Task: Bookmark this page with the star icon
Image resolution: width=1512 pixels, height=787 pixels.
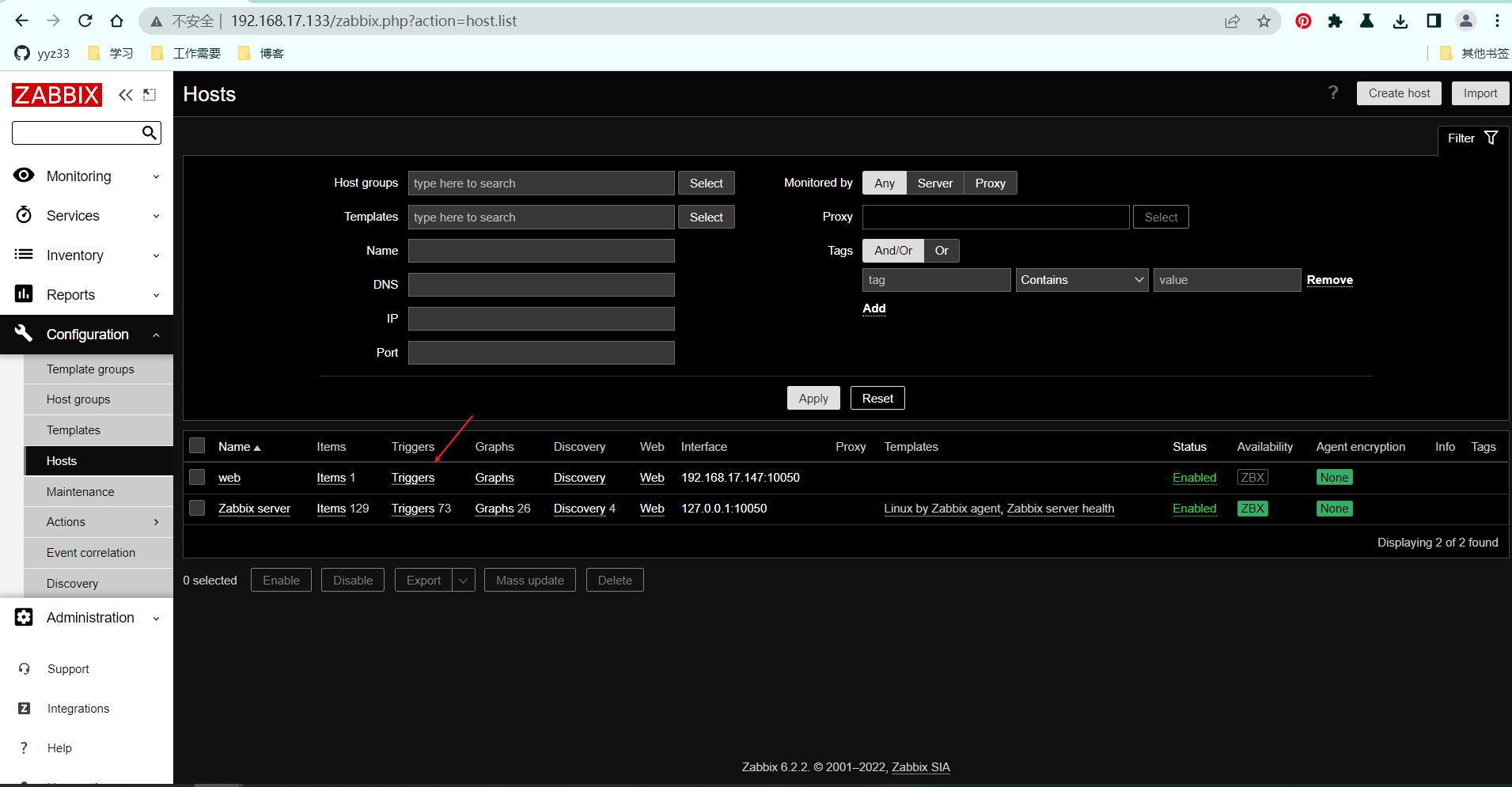Action: (x=1264, y=21)
